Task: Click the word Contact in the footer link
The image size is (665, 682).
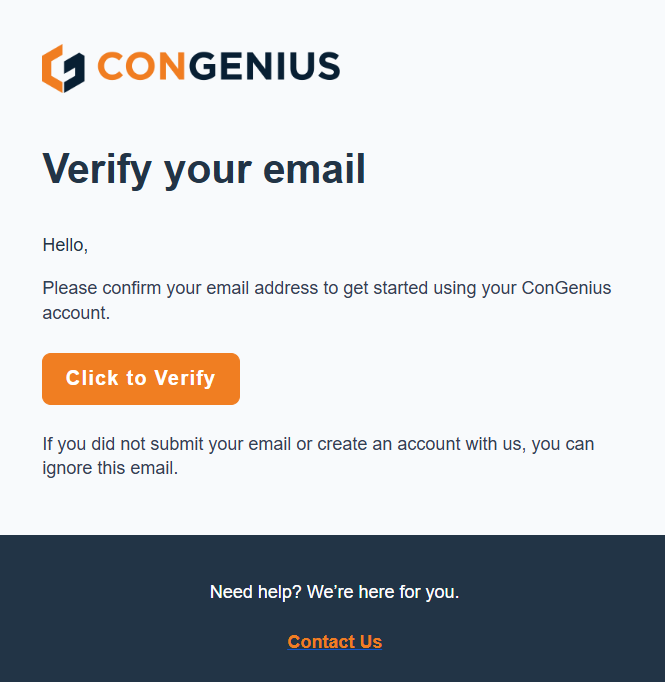Action: click(x=321, y=642)
